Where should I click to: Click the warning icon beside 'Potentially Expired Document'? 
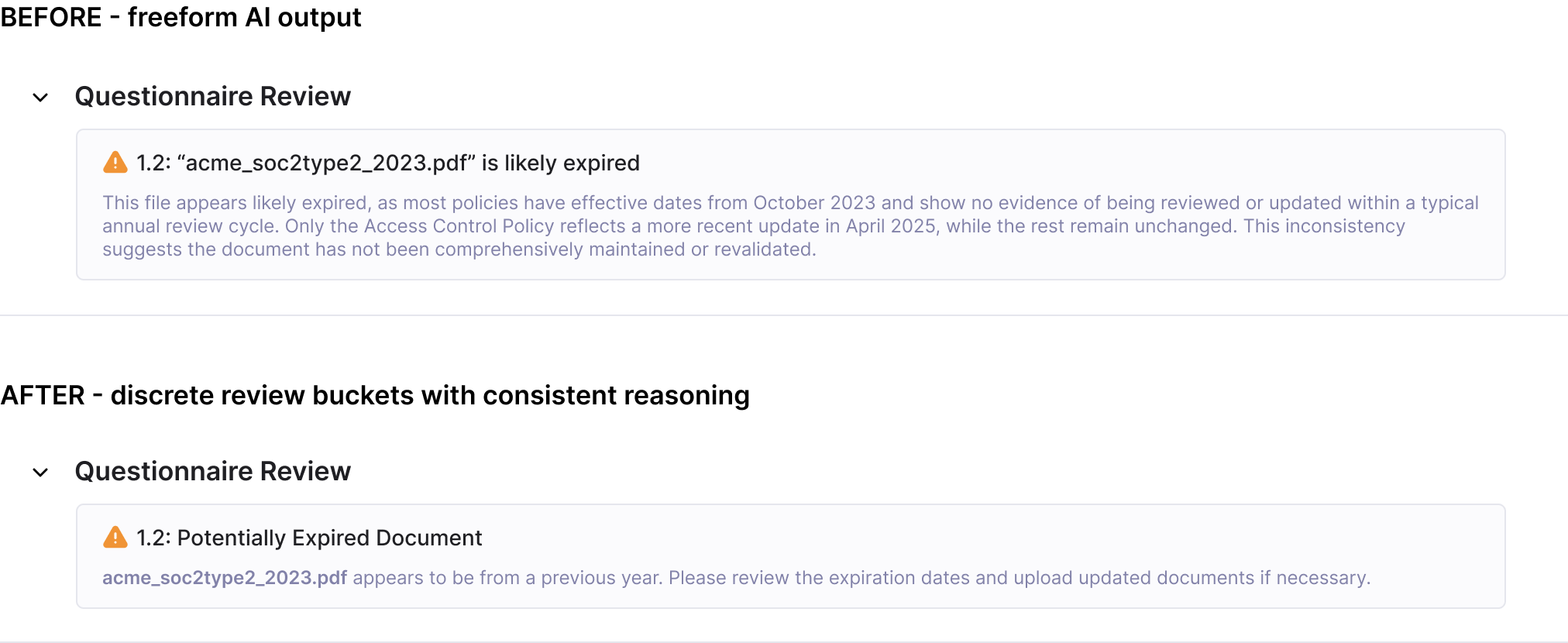tap(115, 538)
